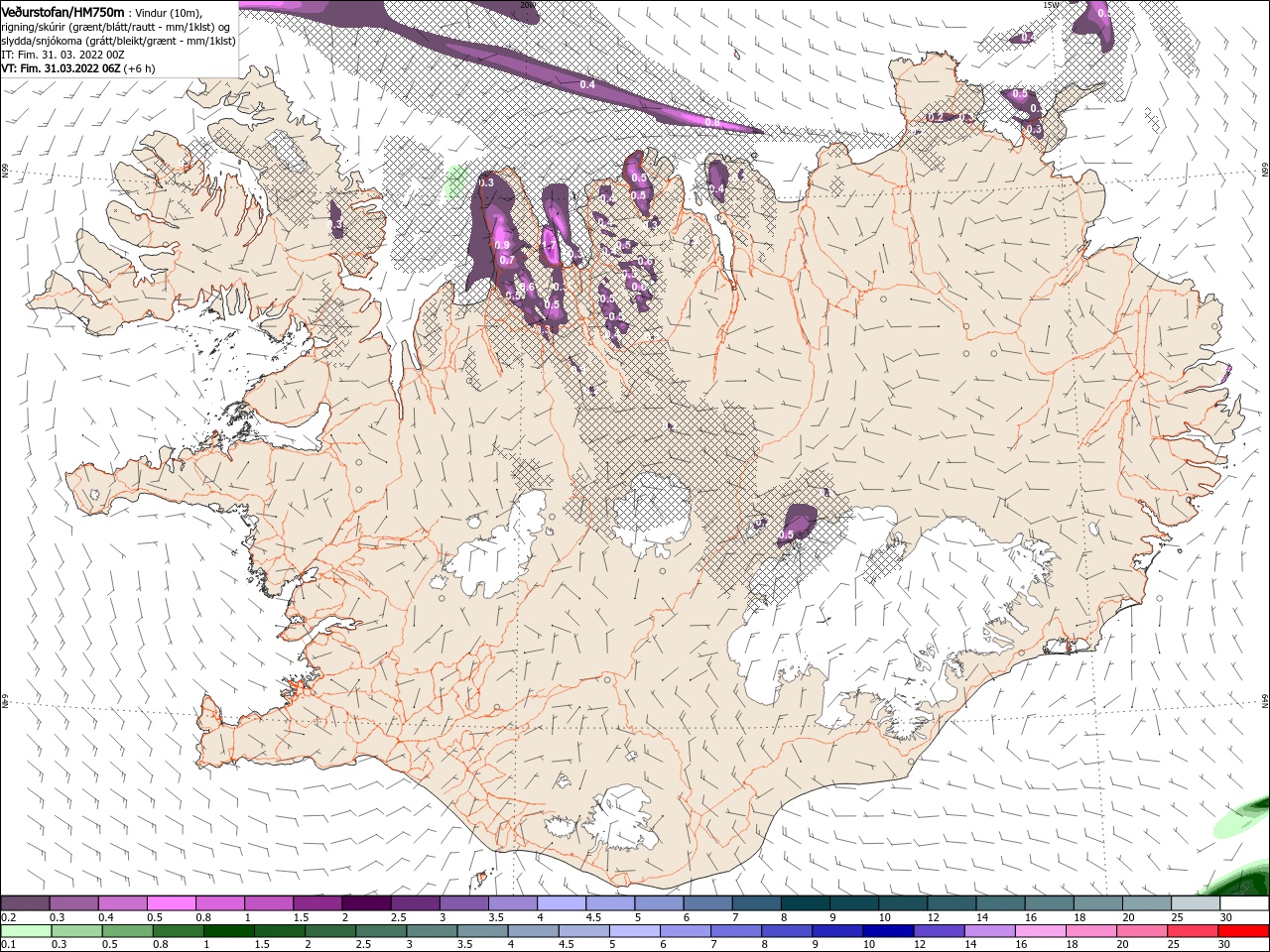1270x952 pixels.
Task: Click lower legend green swatch starting at 0.3
Action: point(77,931)
